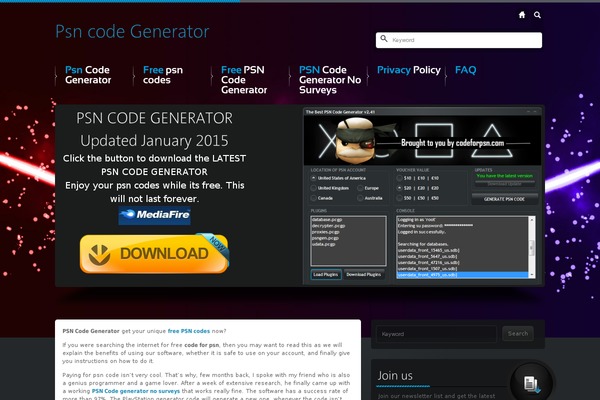Click the scroll-up arrow in the console
Screen dimensions: 600x400
pos(531,220)
